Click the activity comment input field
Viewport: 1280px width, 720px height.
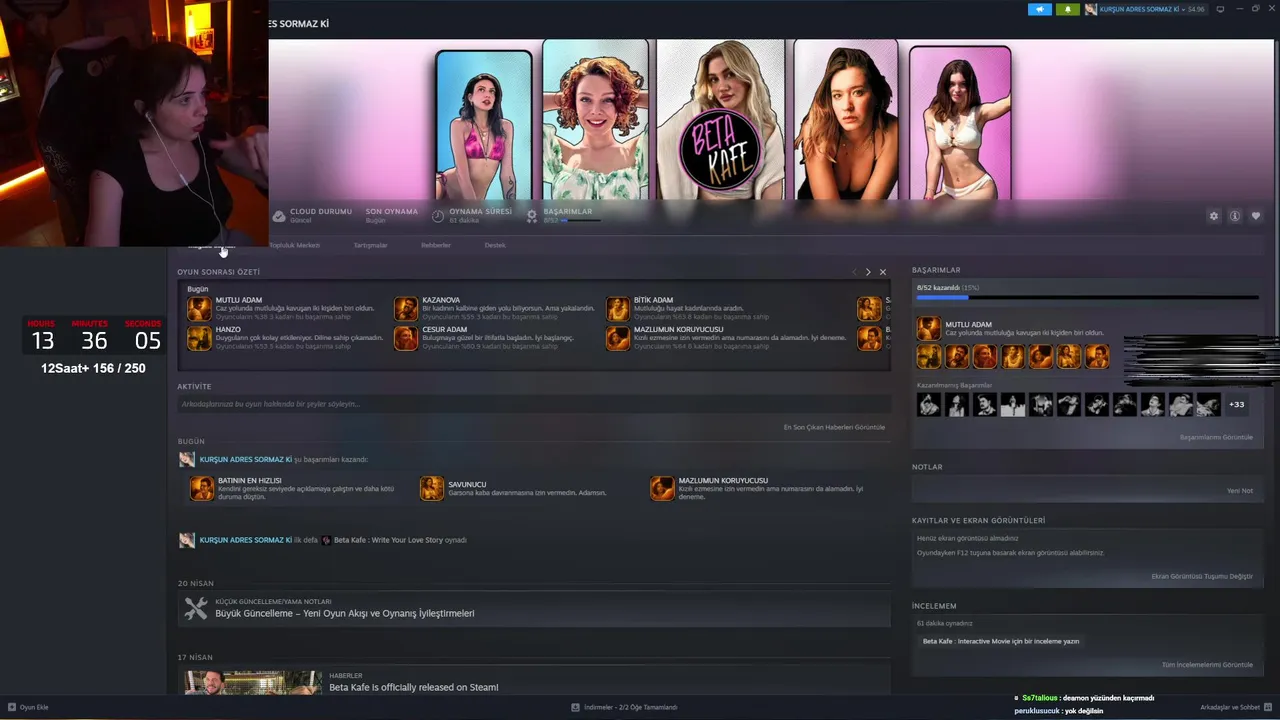click(x=533, y=404)
